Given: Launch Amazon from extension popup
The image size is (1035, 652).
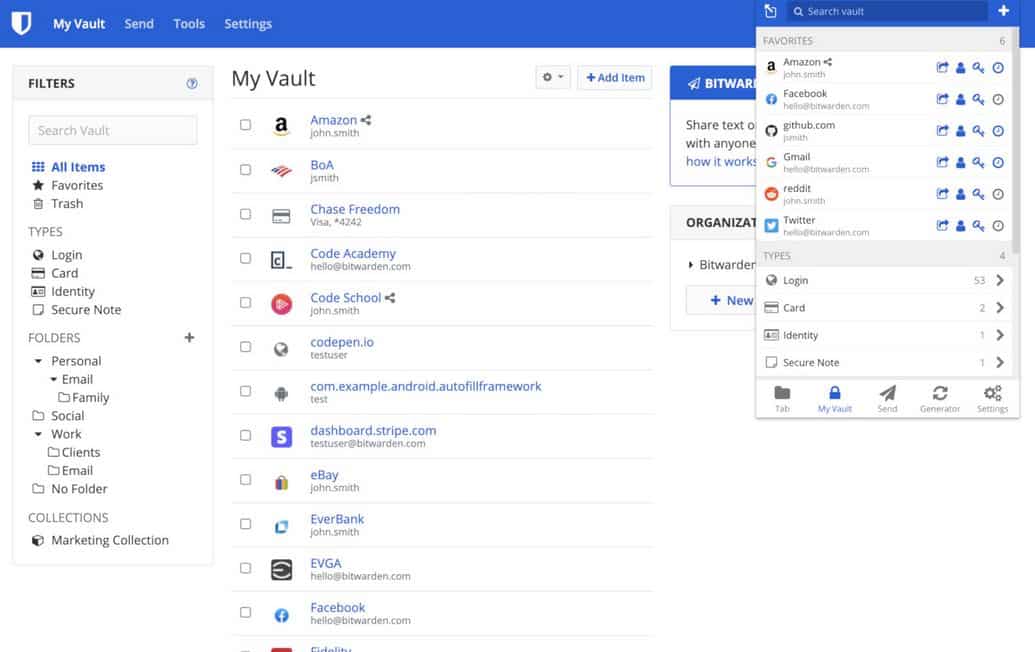Looking at the screenshot, I should tap(942, 67).
